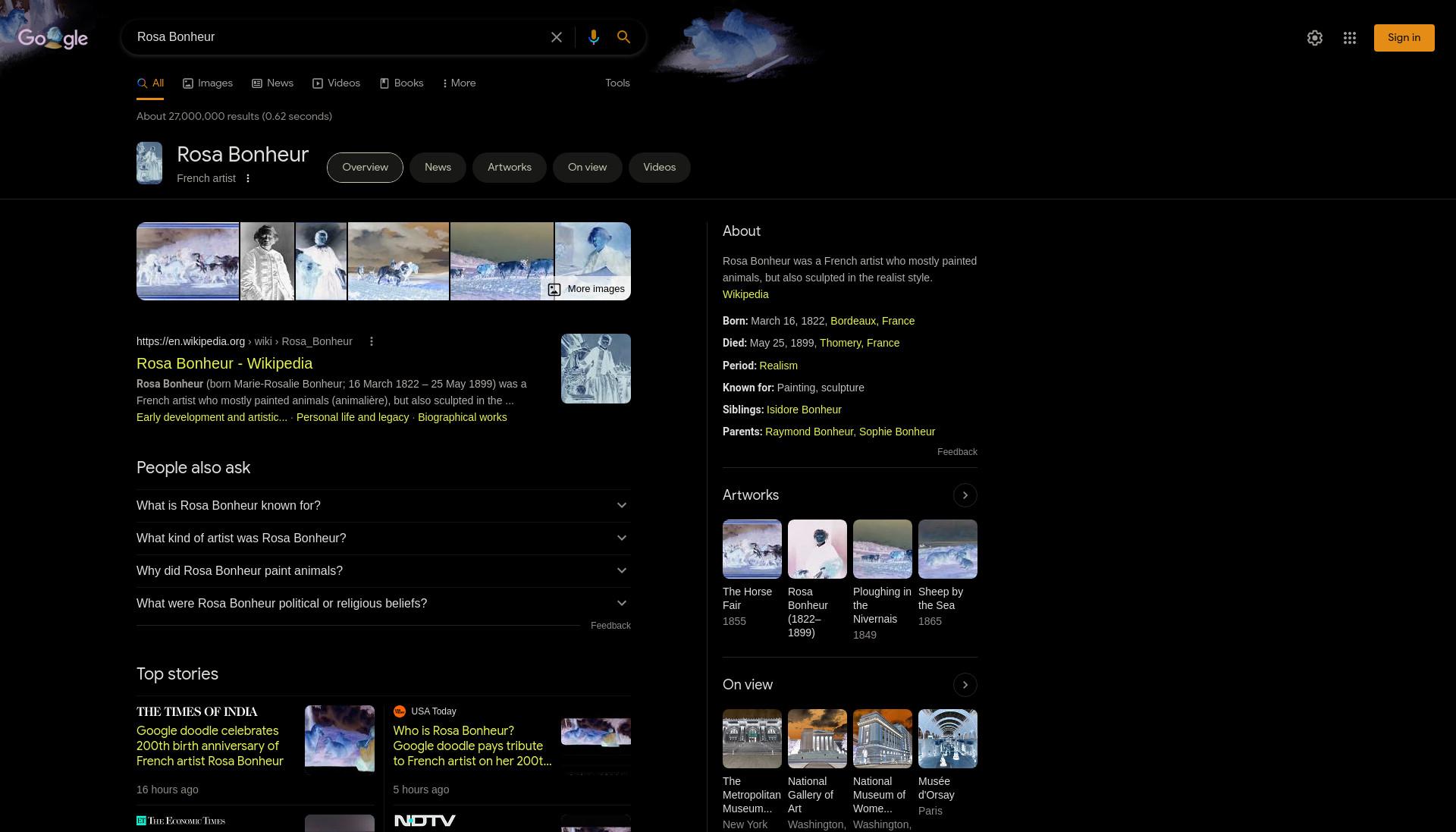
Task: Click Feedback under People also ask
Action: pos(610,626)
